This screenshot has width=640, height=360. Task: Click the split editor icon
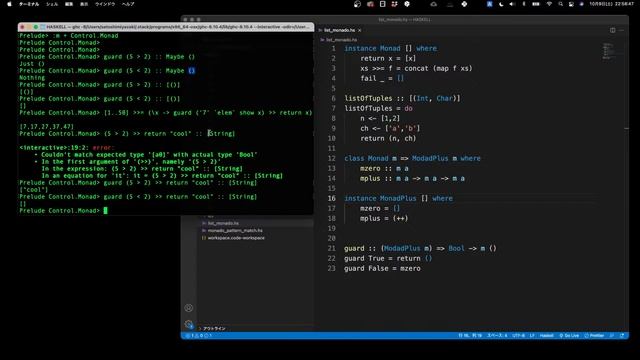point(612,30)
